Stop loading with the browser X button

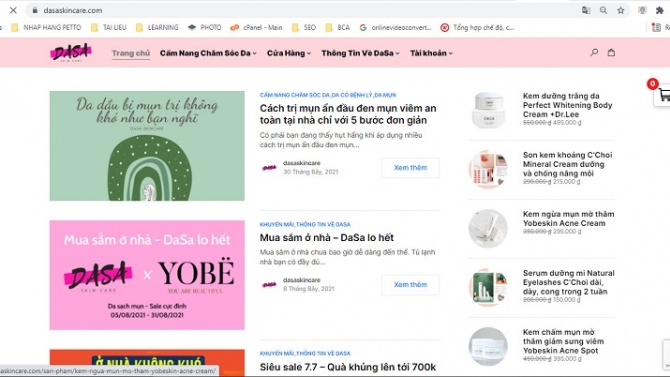tap(13, 10)
